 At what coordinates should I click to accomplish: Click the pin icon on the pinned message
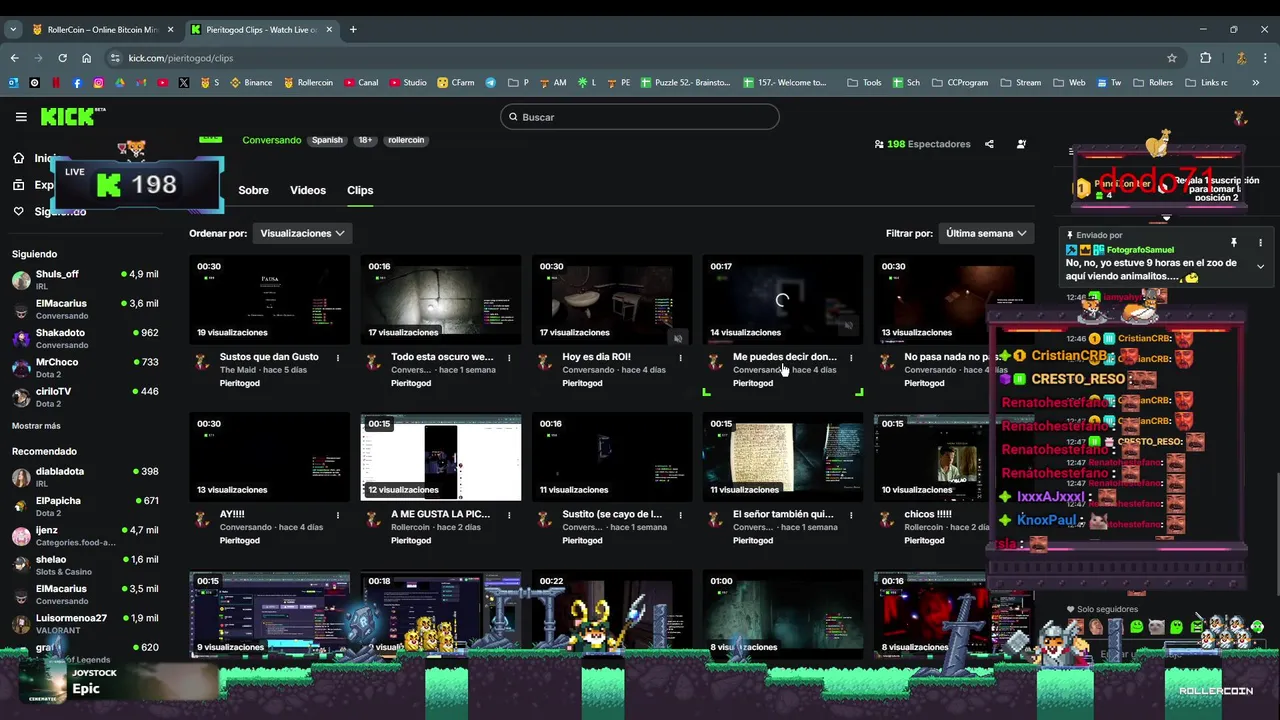pos(1234,243)
